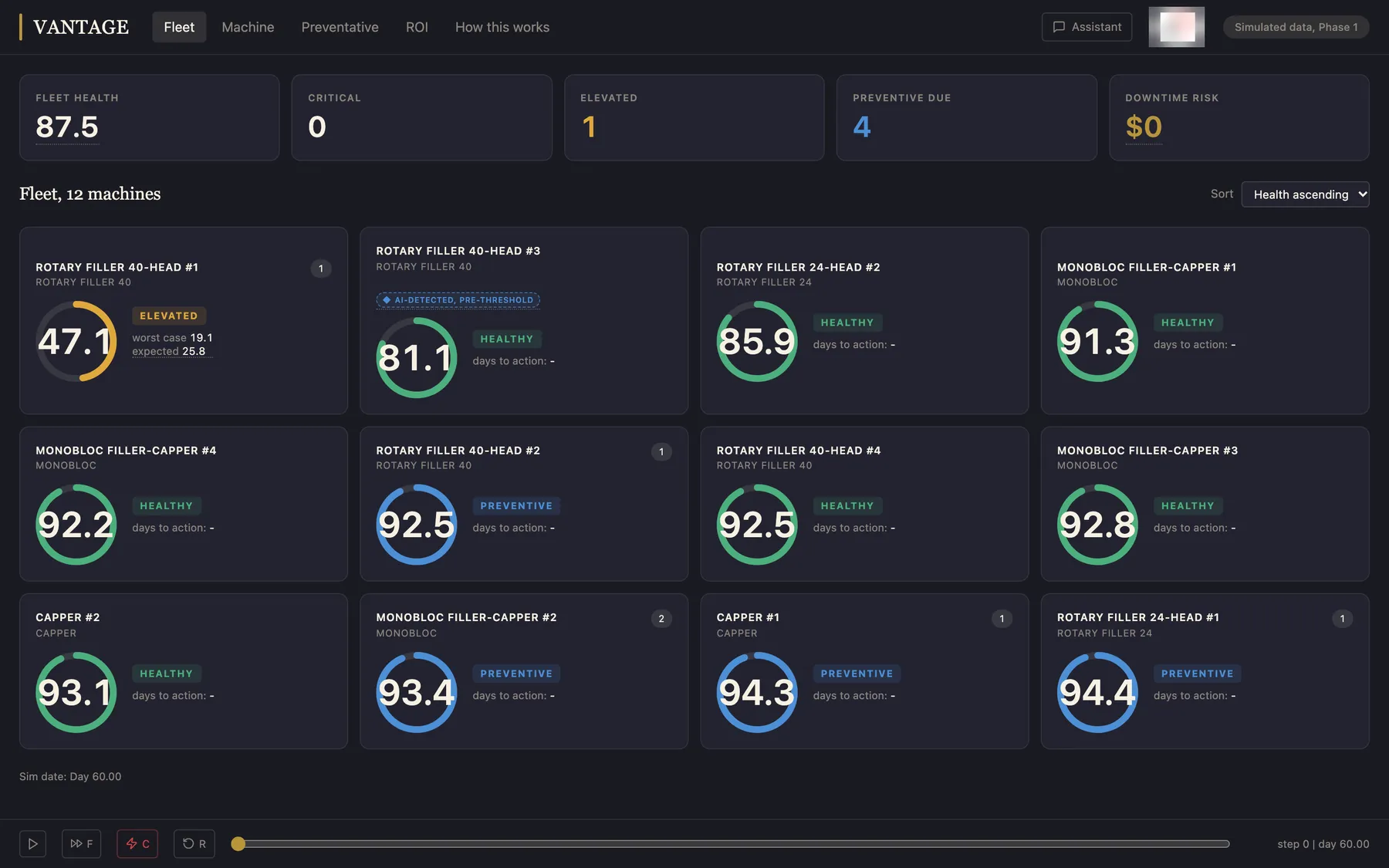The height and width of the screenshot is (868, 1389).
Task: Open the Rotary Filler 40-Head #4 card title
Action: pos(799,451)
